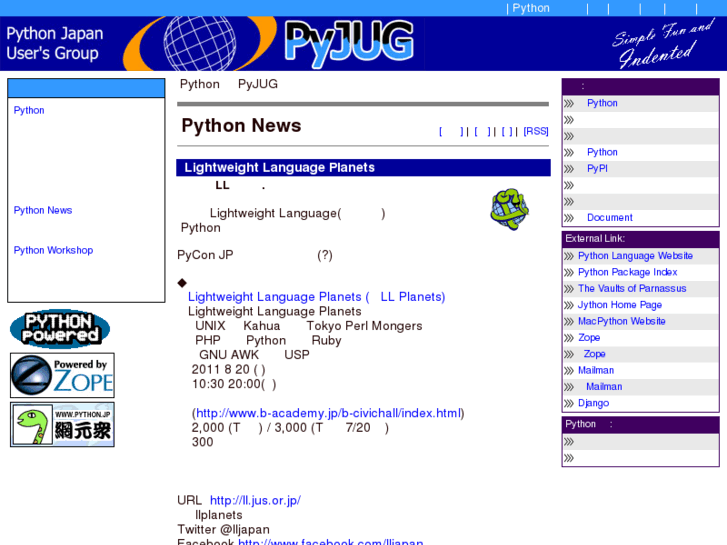Click chevron icon beside Jython Home Page

click(569, 305)
